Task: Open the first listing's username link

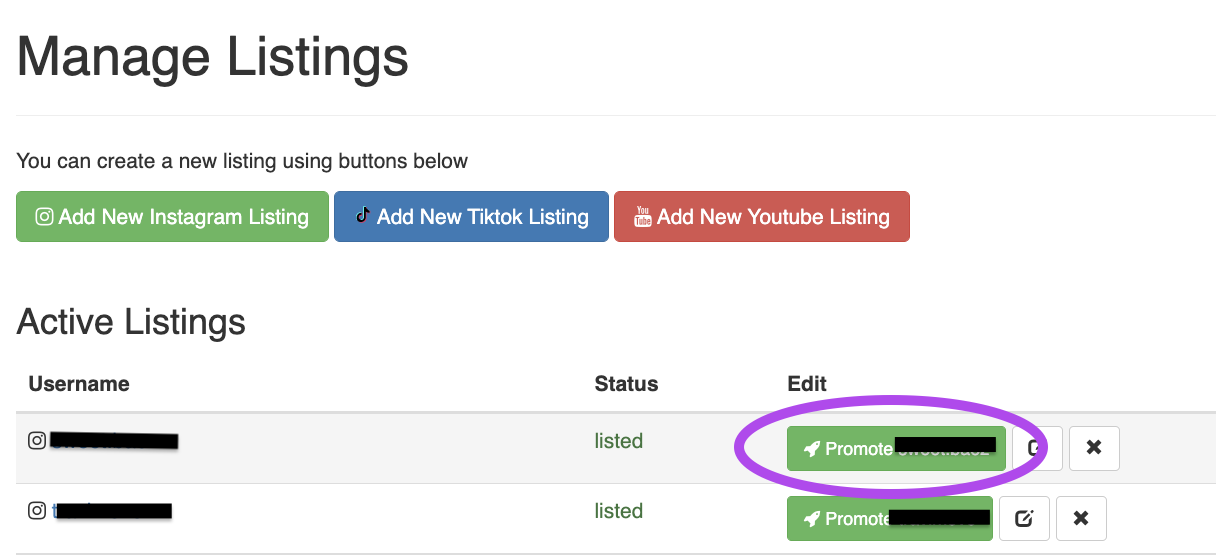Action: click(x=113, y=440)
